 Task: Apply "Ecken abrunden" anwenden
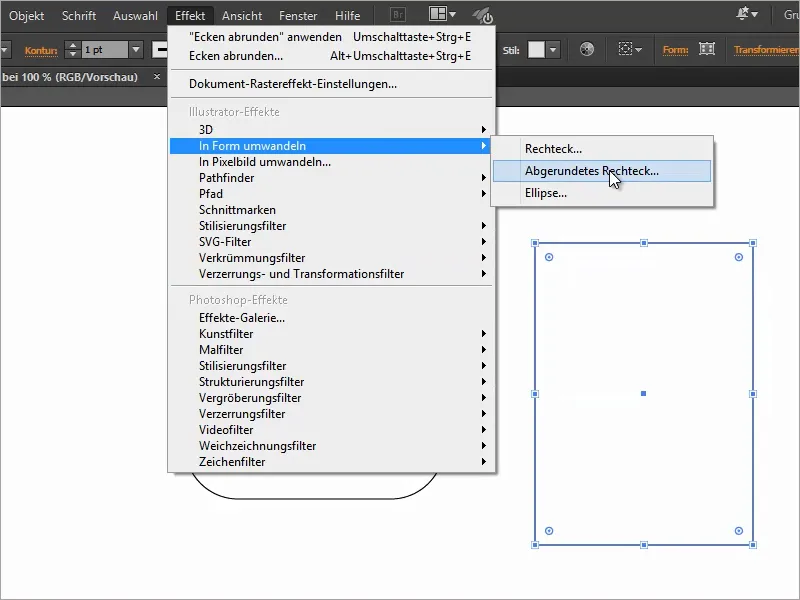tap(331, 37)
